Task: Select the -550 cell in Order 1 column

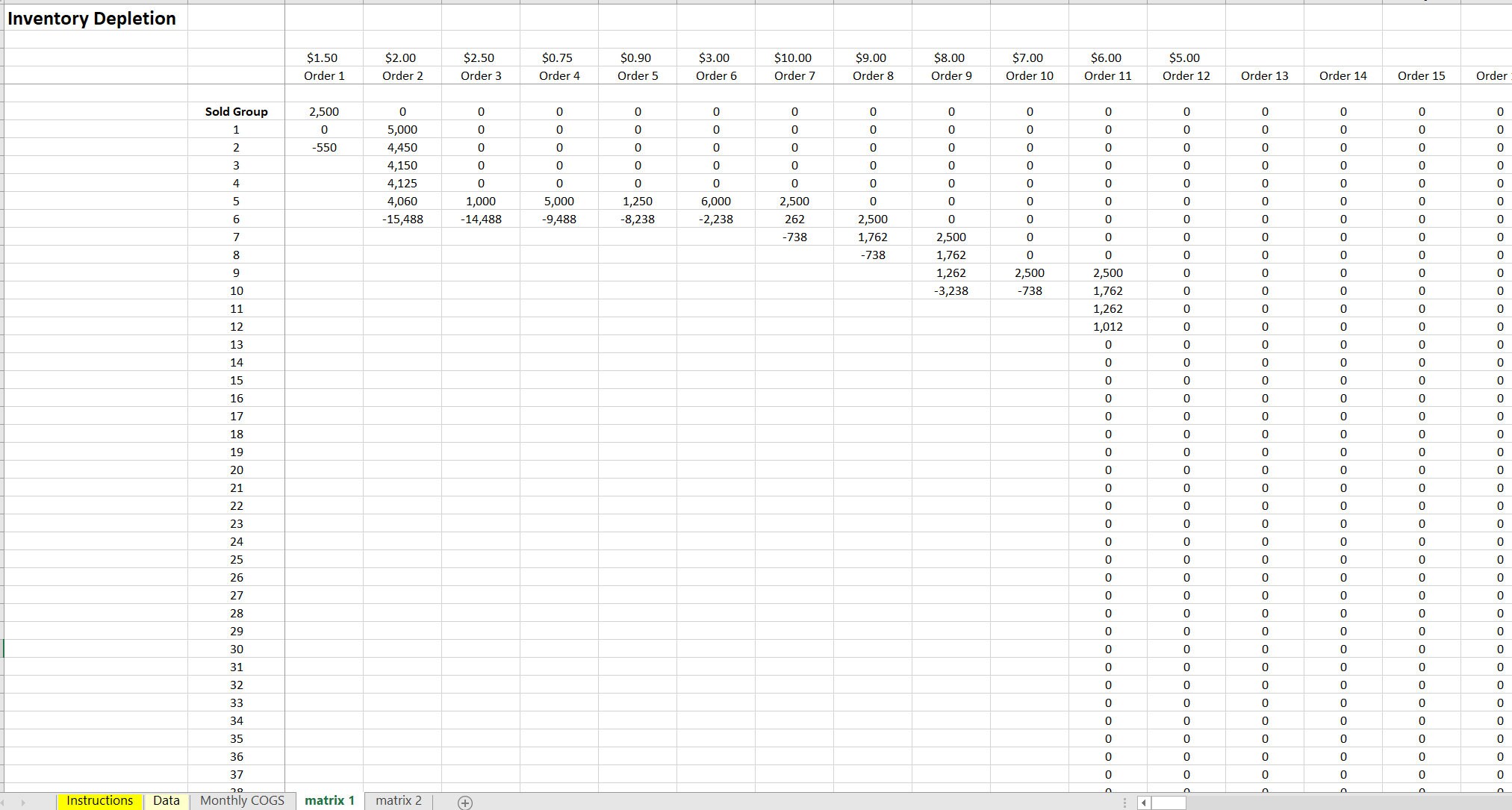Action: [x=324, y=147]
